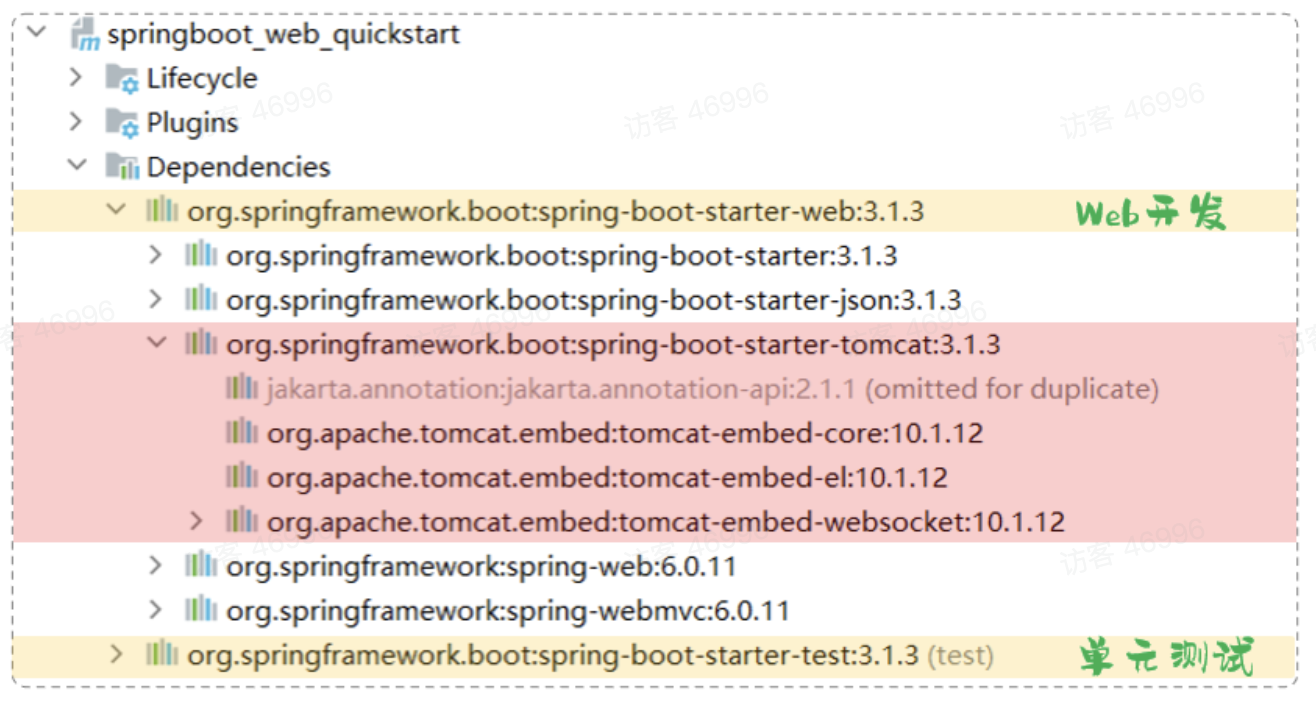Collapse the springboot_web_quickstart root node
This screenshot has height=705, width=1316.
coord(37,32)
